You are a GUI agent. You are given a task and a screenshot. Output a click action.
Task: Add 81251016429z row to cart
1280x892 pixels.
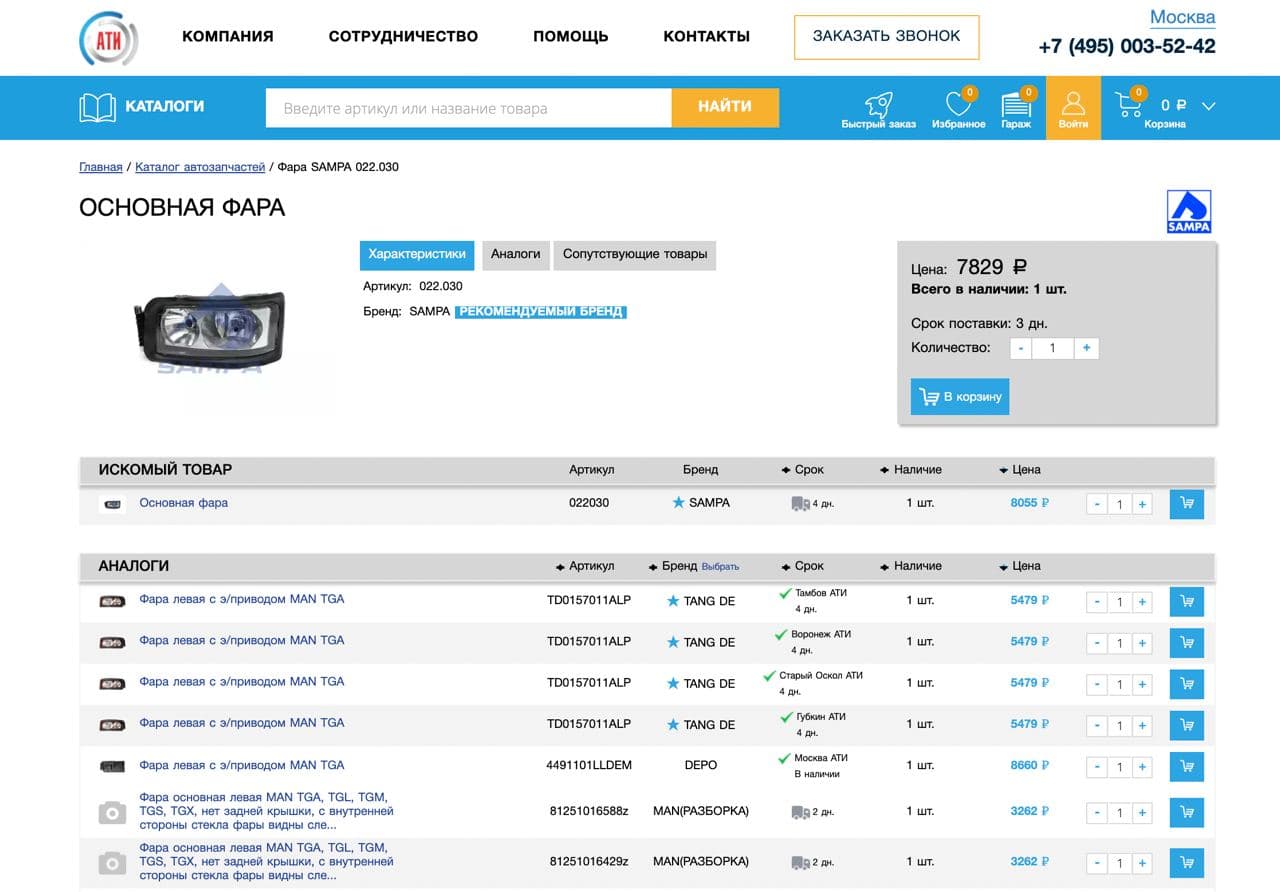[1187, 862]
